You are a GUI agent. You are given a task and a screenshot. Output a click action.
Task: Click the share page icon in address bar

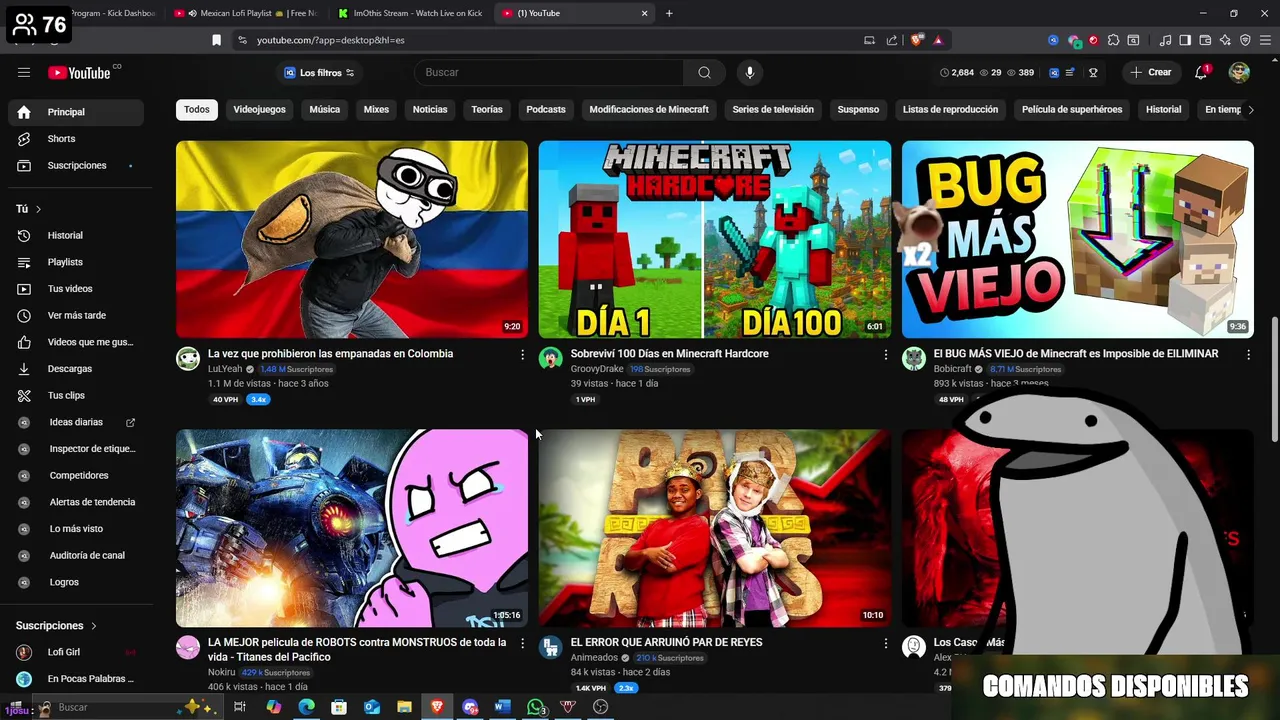pos(892,40)
